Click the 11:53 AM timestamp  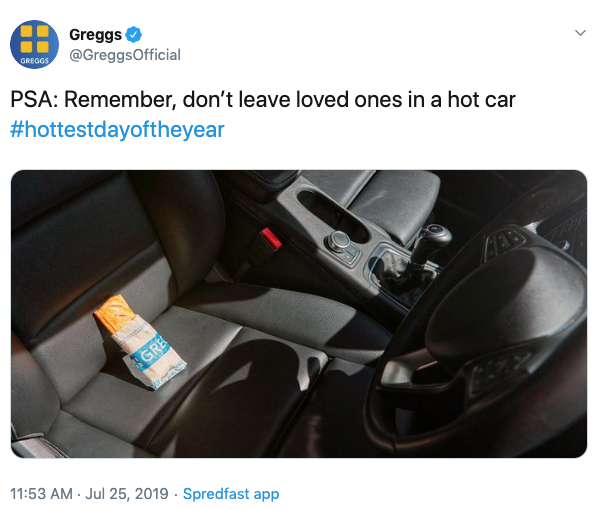click(x=41, y=494)
